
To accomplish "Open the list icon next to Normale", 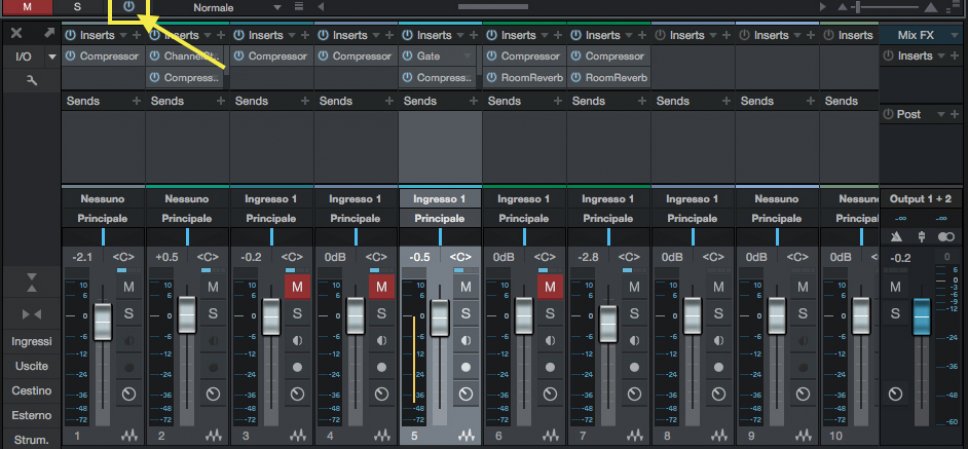I will 299,7.
